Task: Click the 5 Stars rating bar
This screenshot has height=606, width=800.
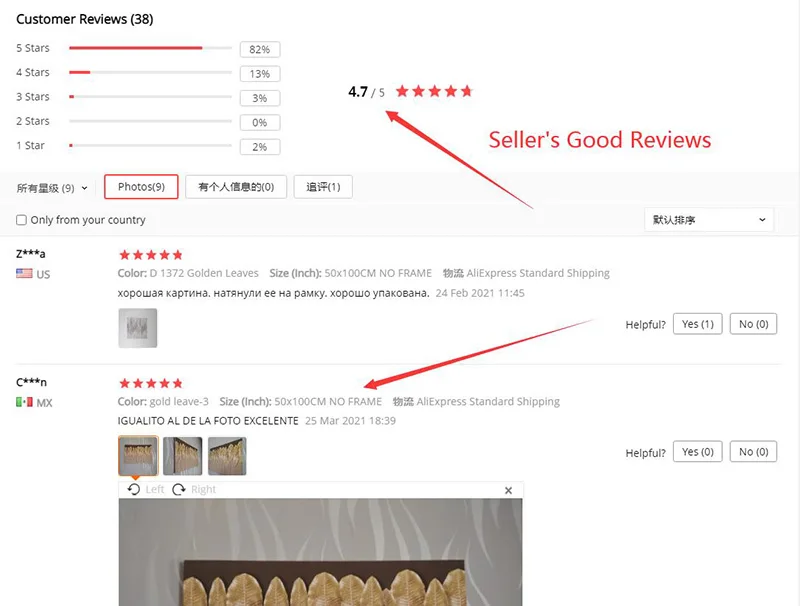Action: point(151,48)
